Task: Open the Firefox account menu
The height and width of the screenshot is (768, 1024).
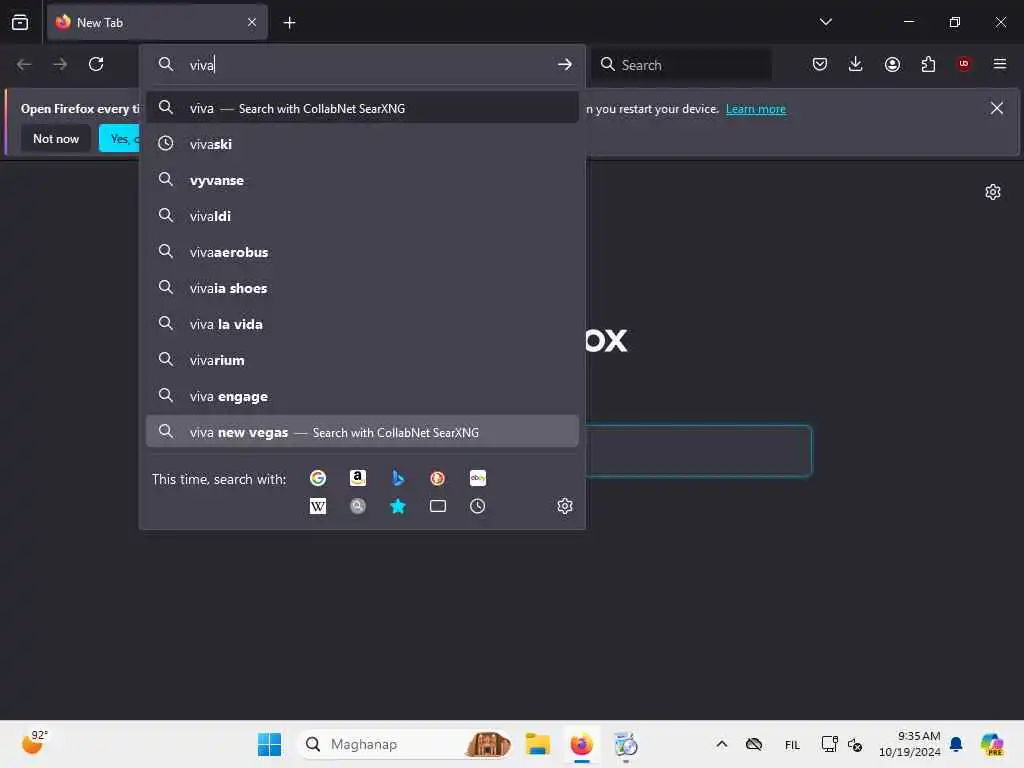Action: (x=892, y=64)
